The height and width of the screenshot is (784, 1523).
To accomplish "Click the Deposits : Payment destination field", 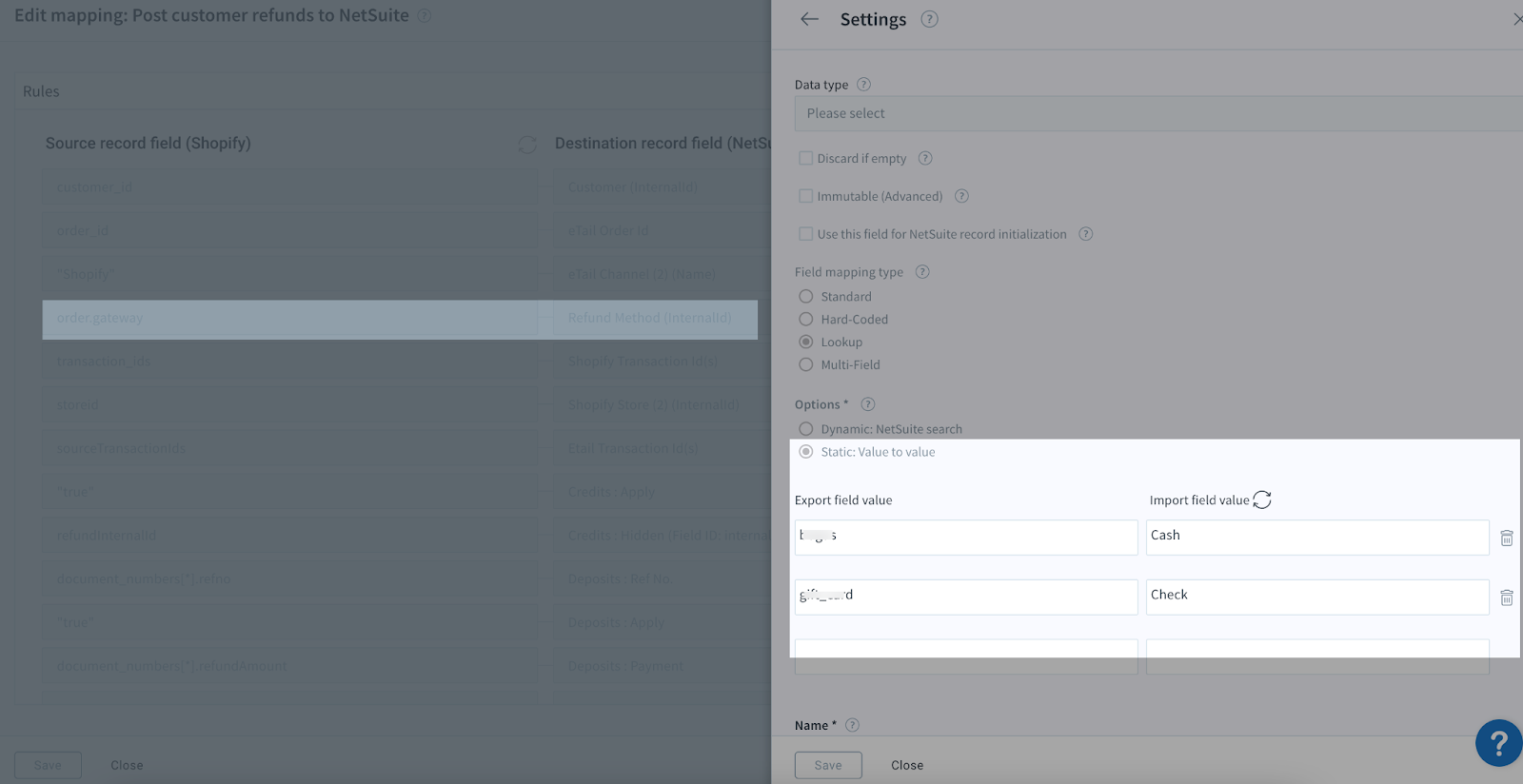I will click(x=663, y=667).
